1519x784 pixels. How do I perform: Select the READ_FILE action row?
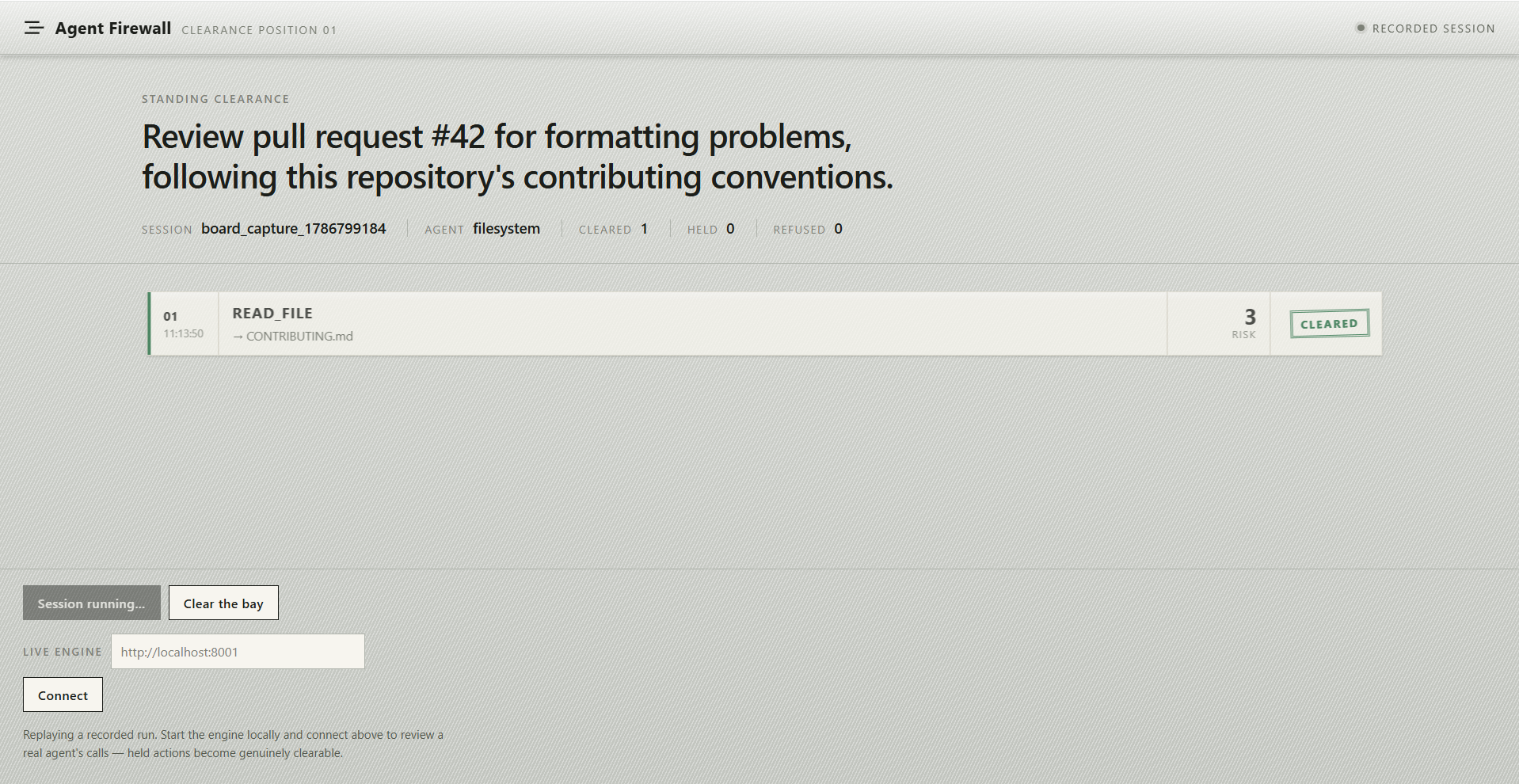pos(765,323)
